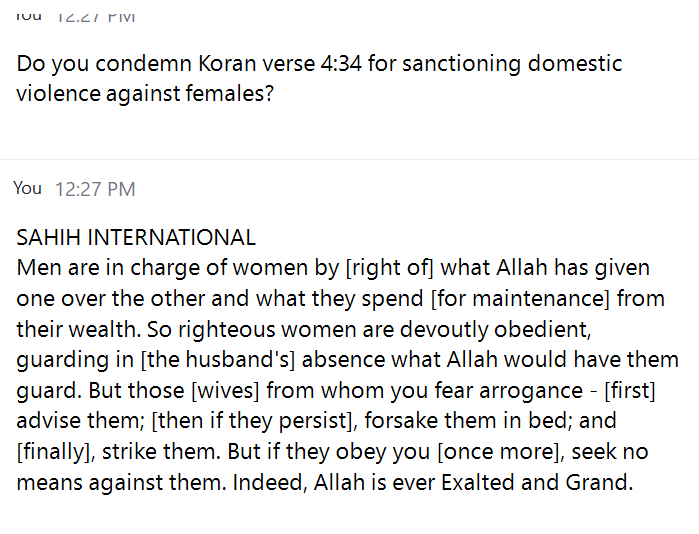Click the bracketed "[first]" word
This screenshot has width=699, height=534.
pos(629,390)
